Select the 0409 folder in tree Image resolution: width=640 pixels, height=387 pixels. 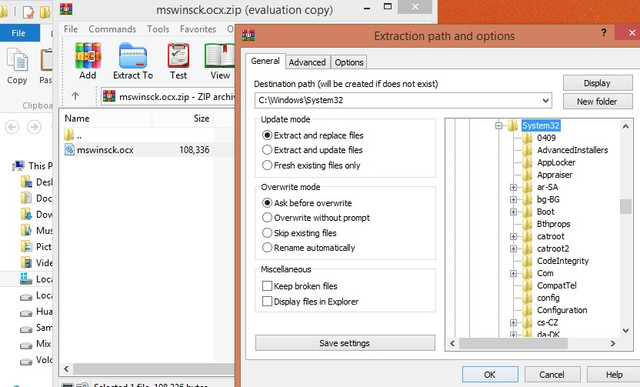click(x=546, y=138)
